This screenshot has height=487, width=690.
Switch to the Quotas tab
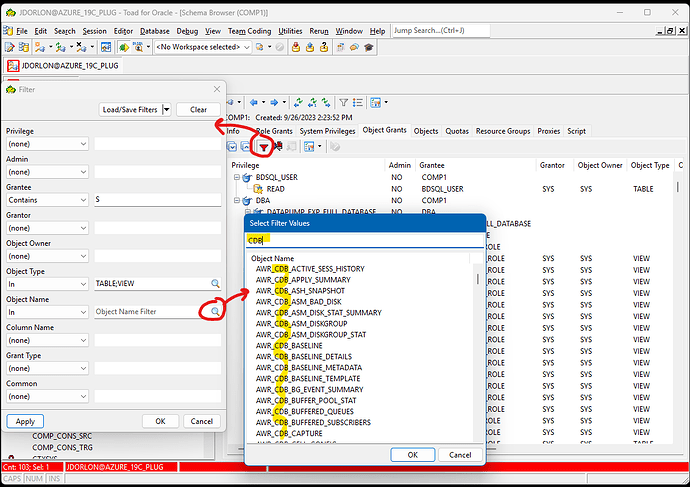tap(456, 131)
